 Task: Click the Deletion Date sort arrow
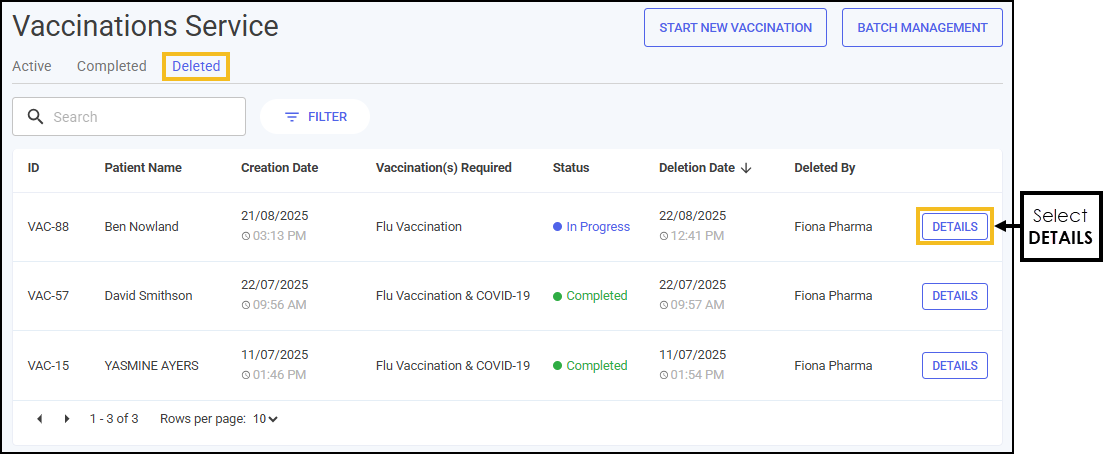coord(746,168)
